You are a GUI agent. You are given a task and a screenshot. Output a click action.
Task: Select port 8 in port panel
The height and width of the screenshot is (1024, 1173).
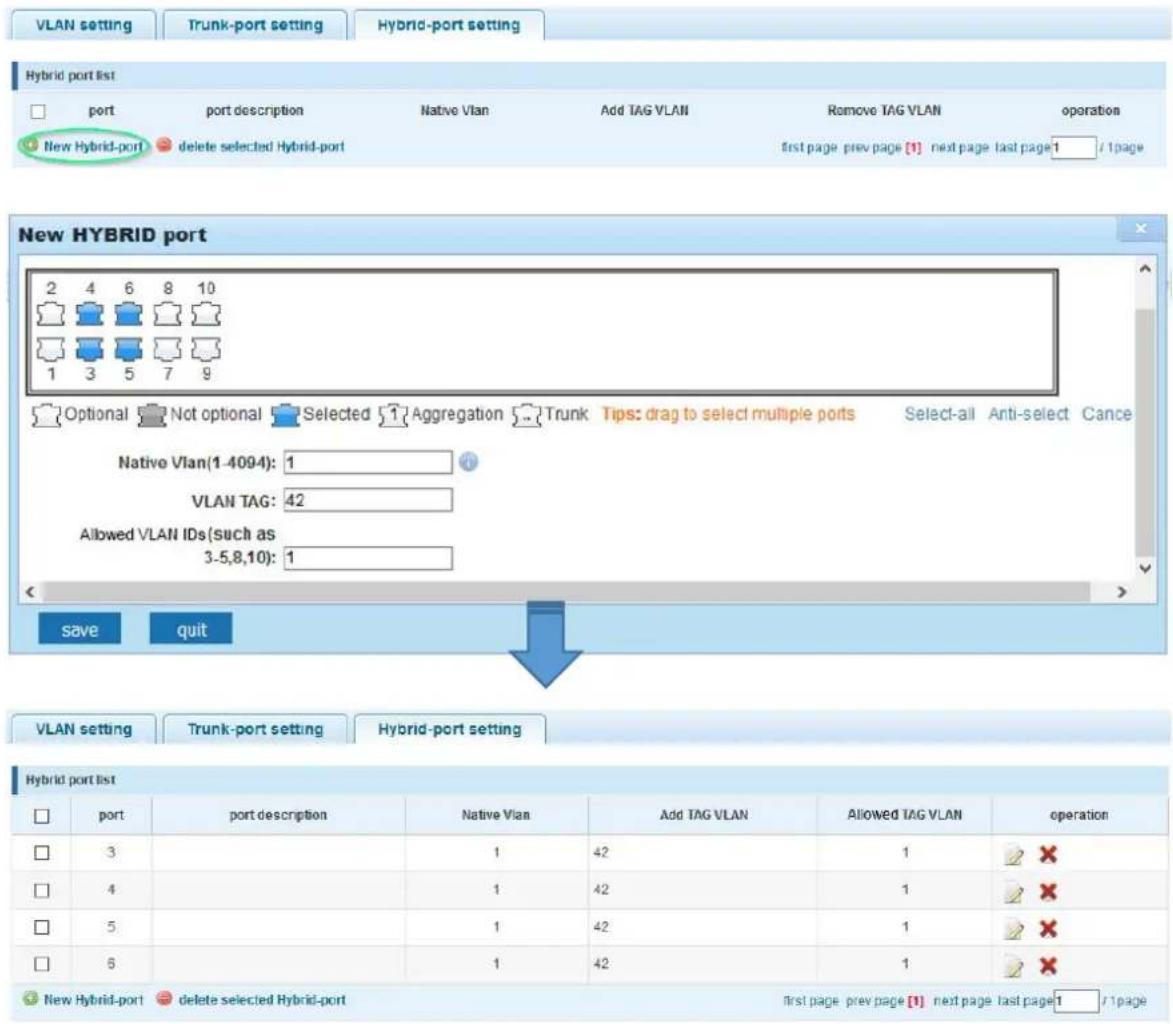pyautogui.click(x=168, y=314)
